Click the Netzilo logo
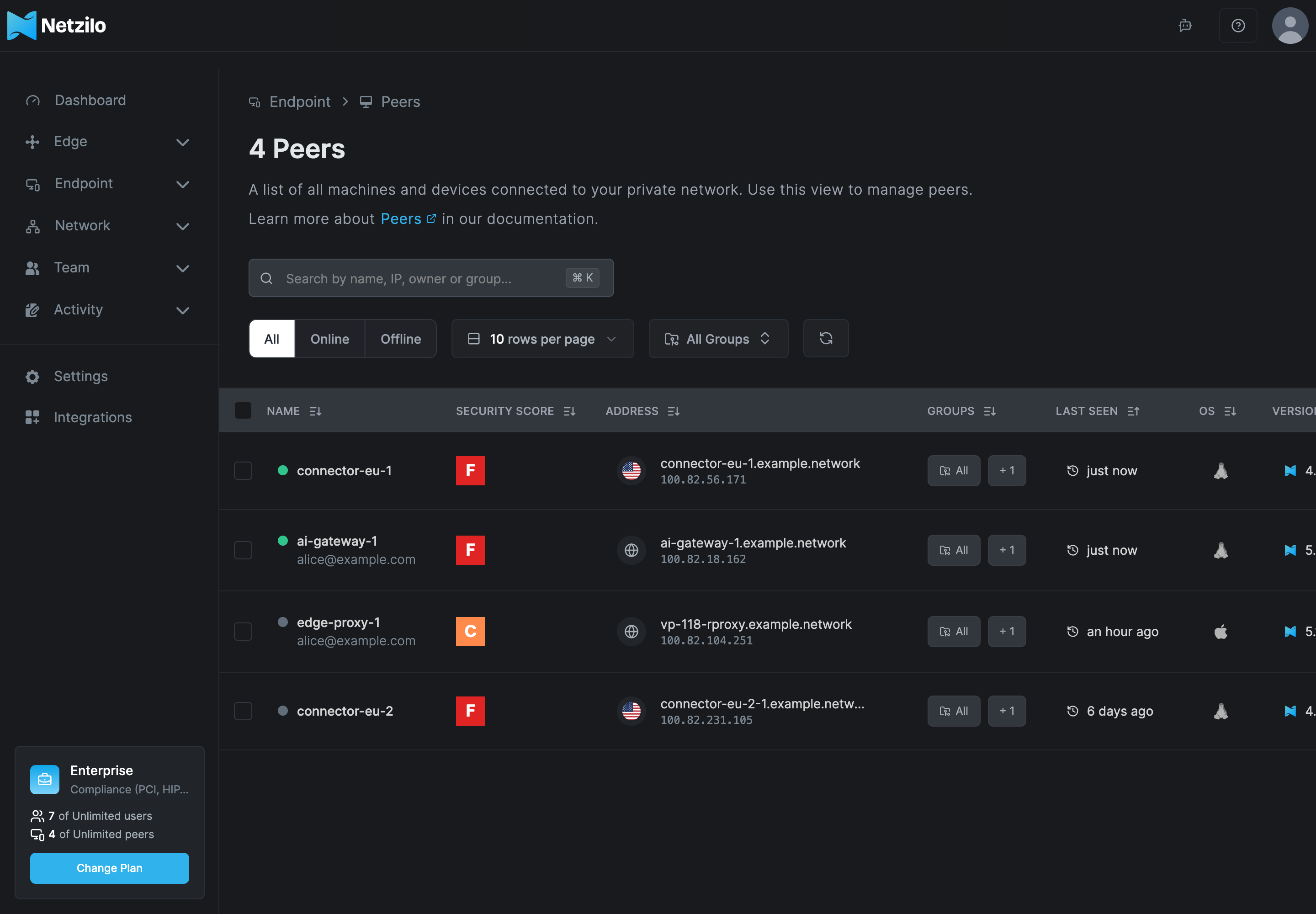The height and width of the screenshot is (914, 1316). point(56,26)
